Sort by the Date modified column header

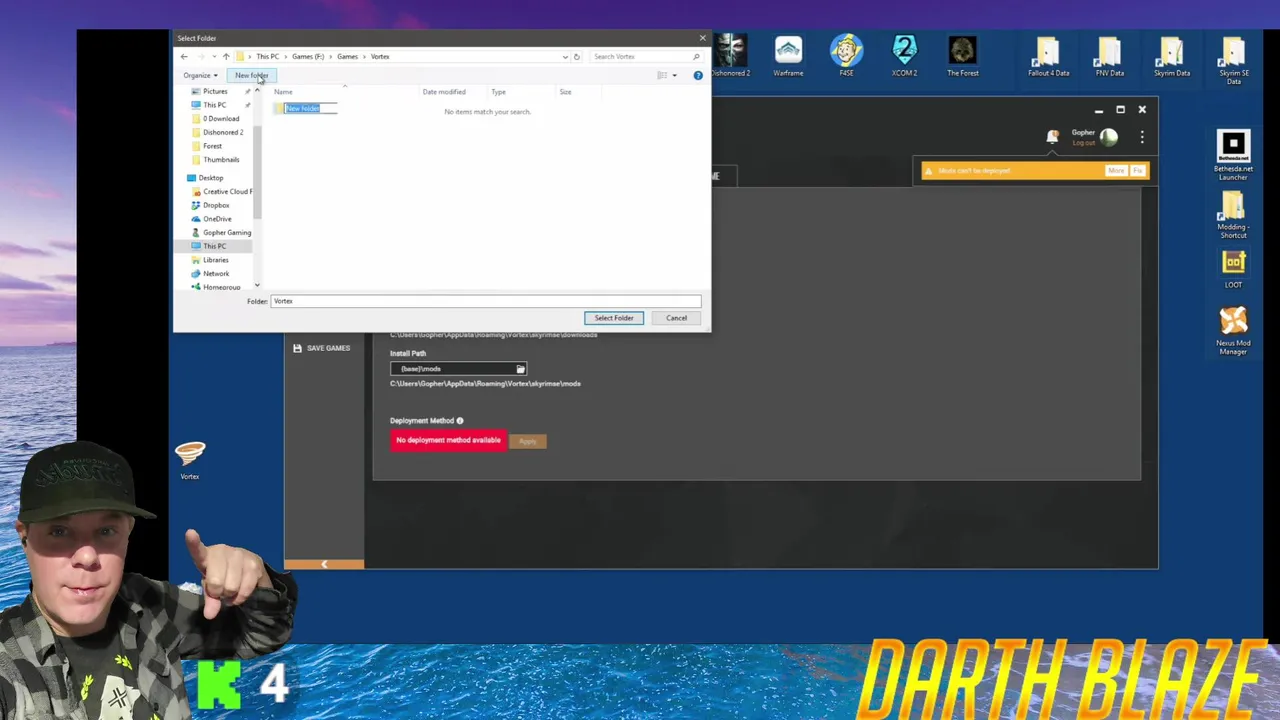(x=444, y=92)
